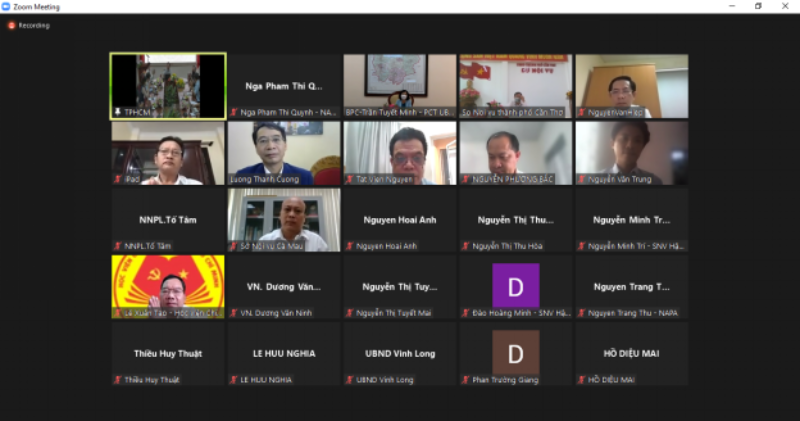Click brown D avatar of Phan Trường Giang
Viewport: 800px width, 421px height.
(515, 352)
